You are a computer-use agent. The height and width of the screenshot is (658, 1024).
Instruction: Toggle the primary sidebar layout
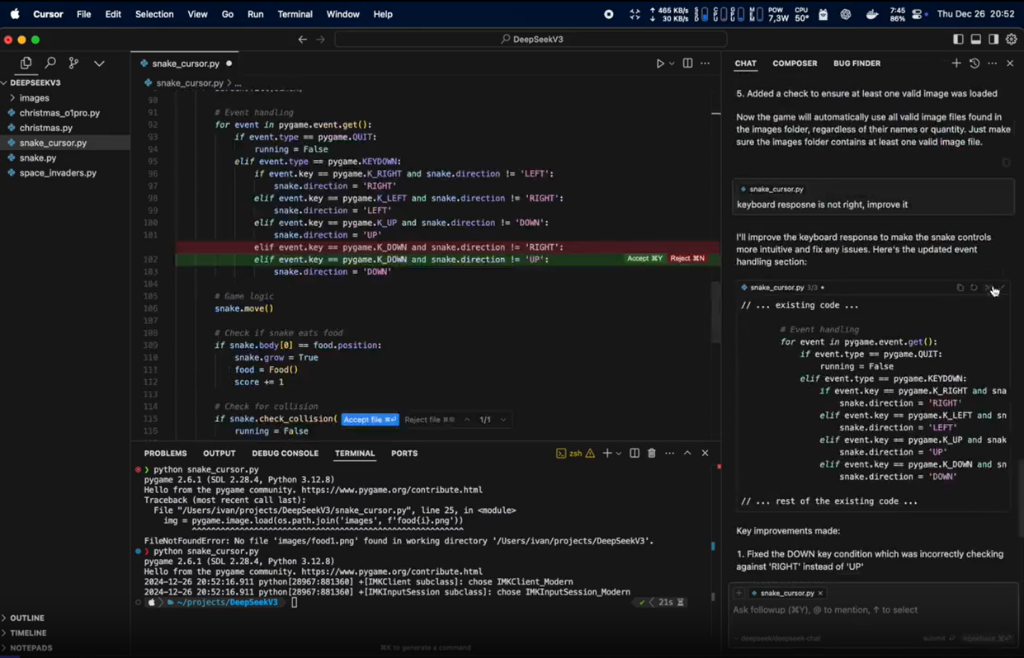coord(958,39)
